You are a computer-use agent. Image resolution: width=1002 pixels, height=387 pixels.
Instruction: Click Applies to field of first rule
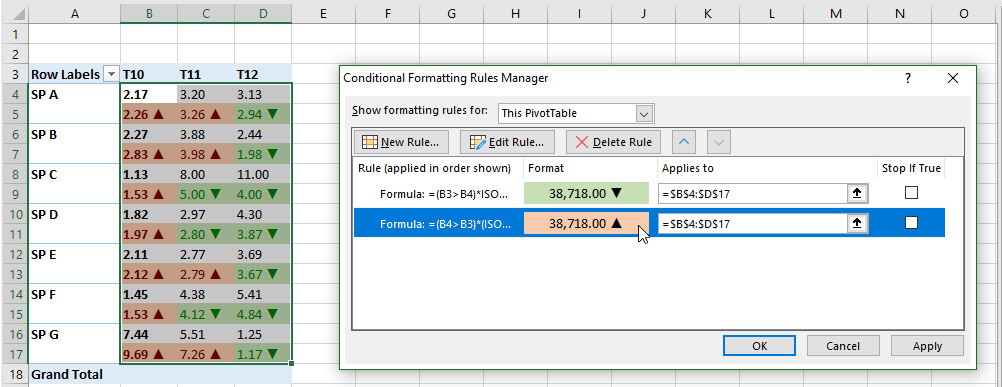tap(753, 193)
